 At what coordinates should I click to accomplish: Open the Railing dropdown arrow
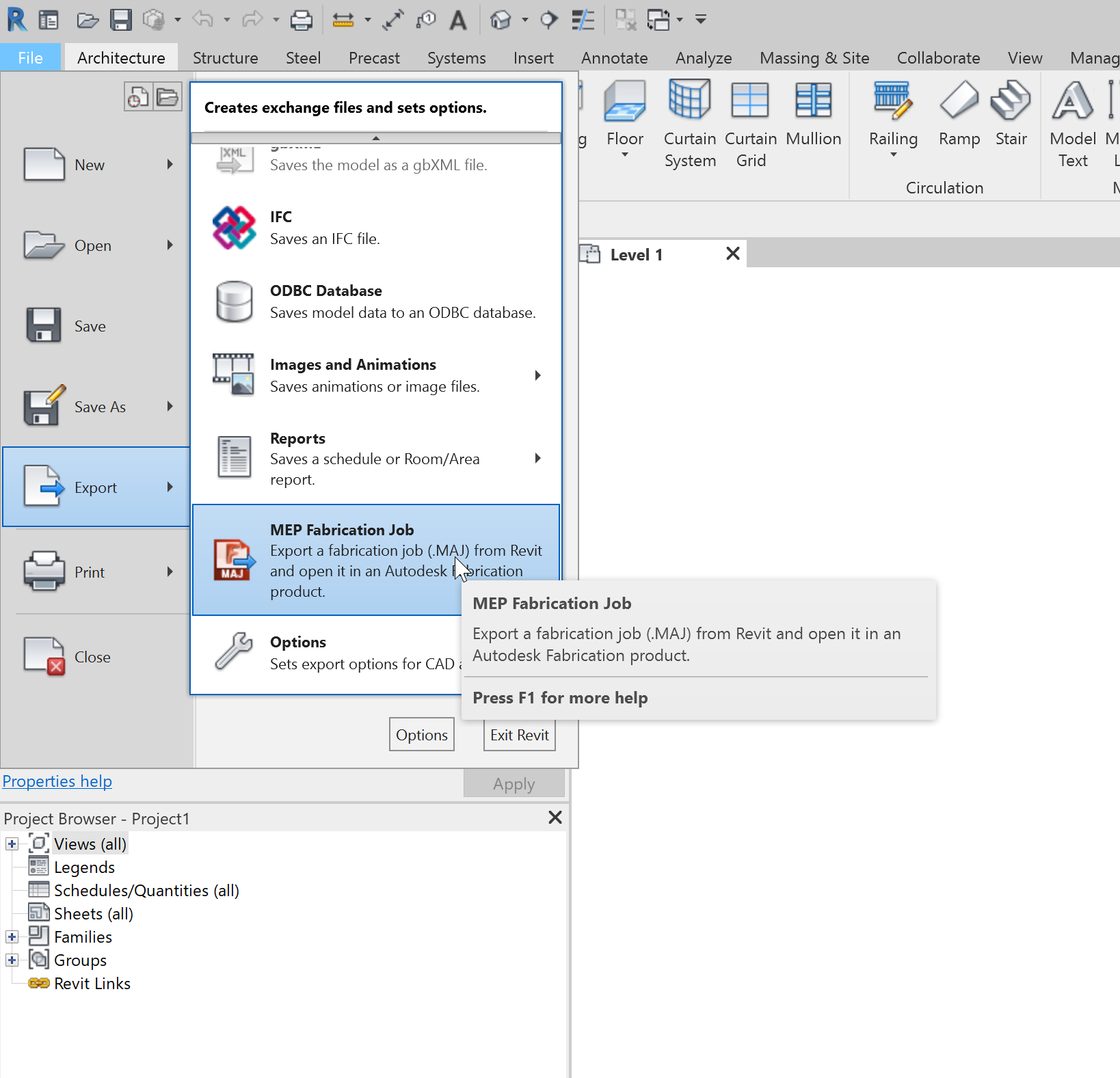(x=893, y=156)
